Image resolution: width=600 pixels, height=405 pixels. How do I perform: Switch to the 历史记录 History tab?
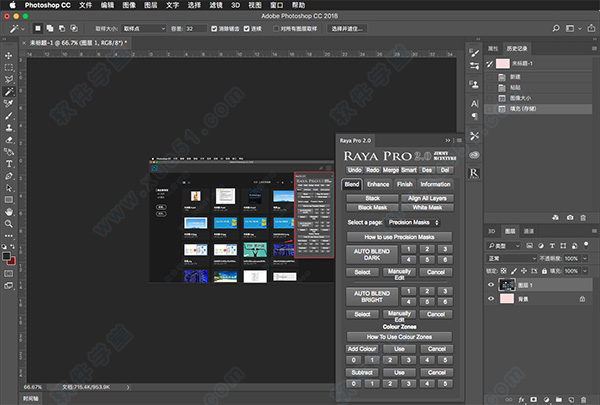517,49
